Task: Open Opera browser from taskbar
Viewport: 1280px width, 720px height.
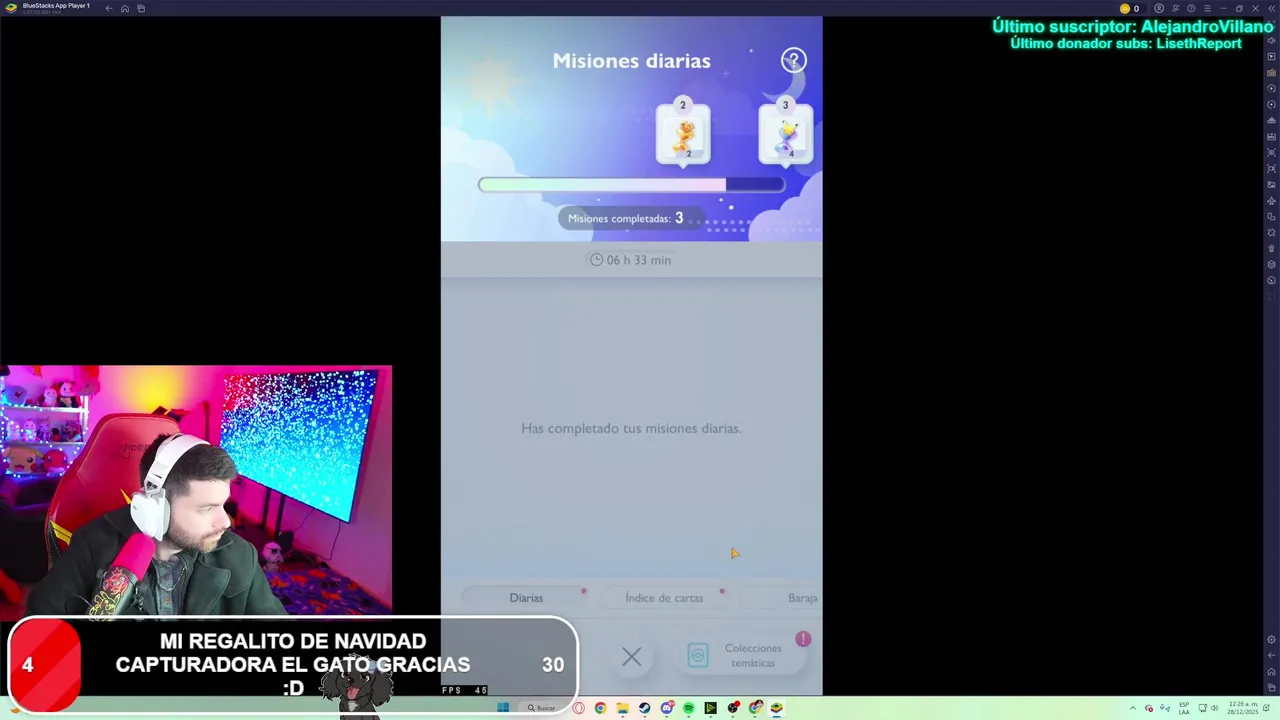Action: pyautogui.click(x=578, y=708)
